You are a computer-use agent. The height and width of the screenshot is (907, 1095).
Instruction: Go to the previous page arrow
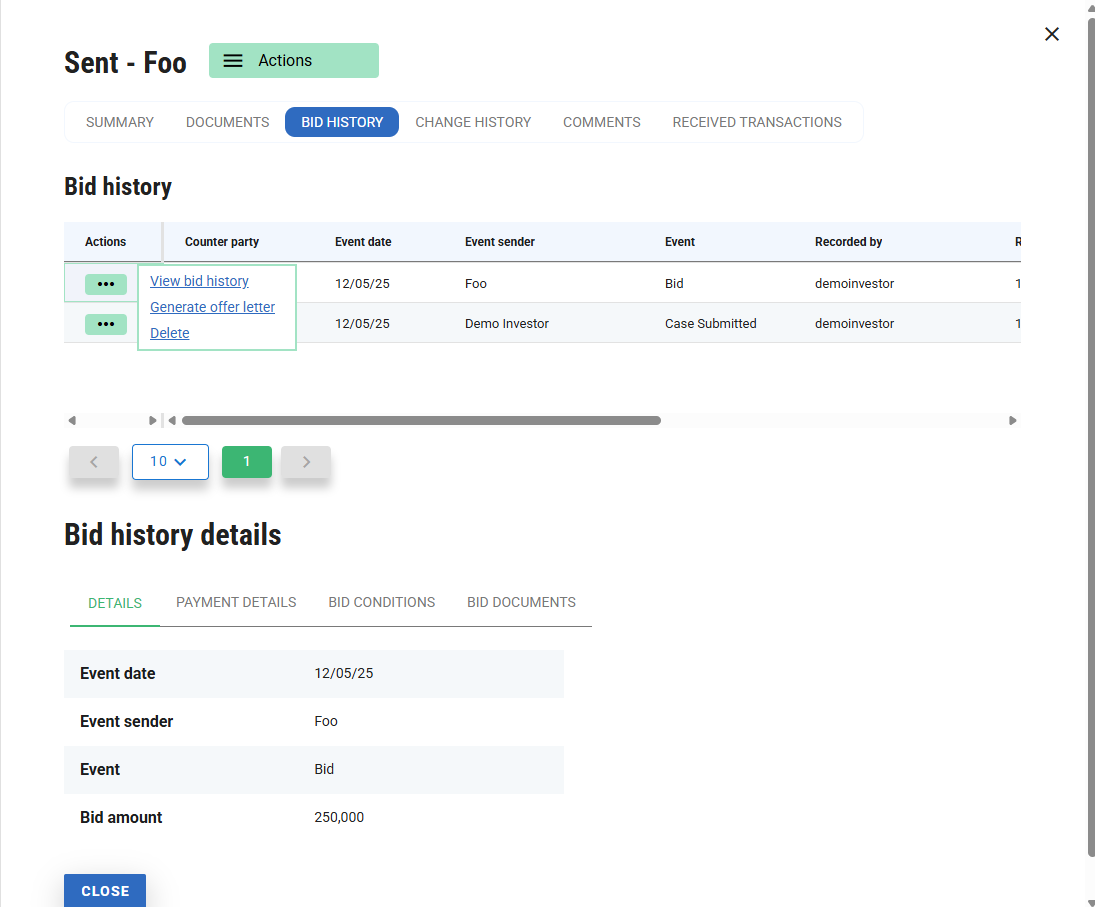tap(94, 462)
